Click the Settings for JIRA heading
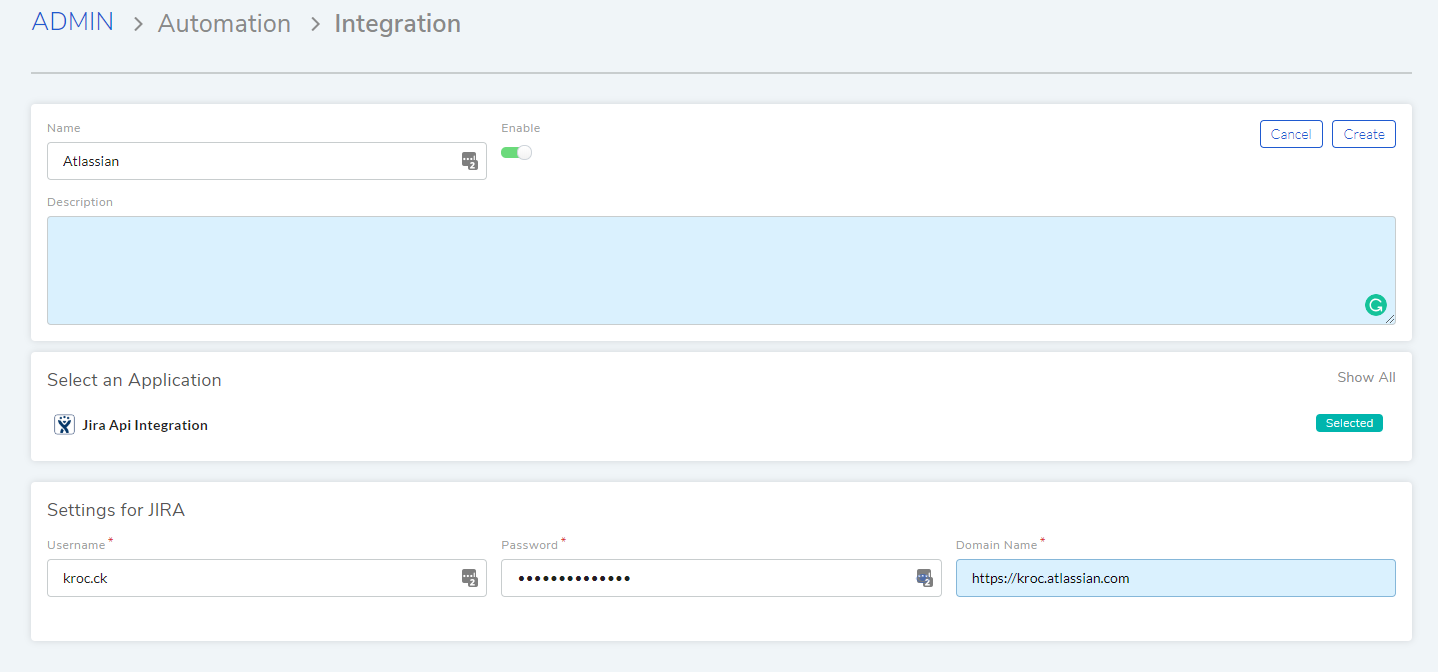 [x=116, y=510]
